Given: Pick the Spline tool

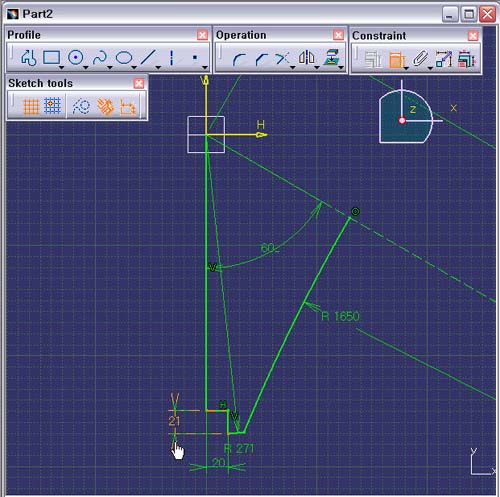Looking at the screenshot, I should (x=100, y=57).
